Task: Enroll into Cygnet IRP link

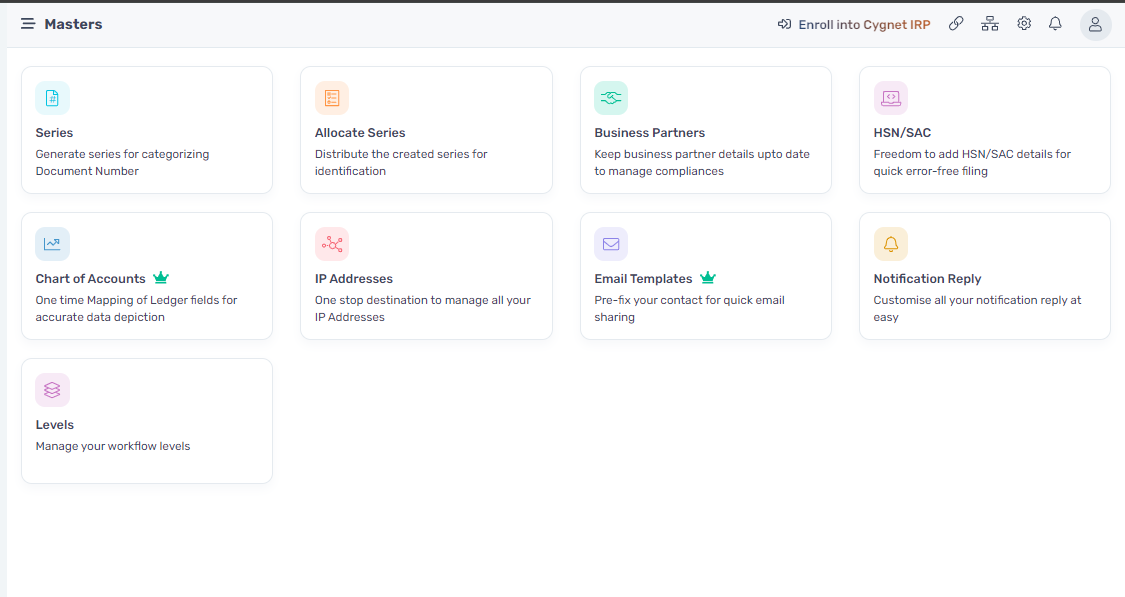Action: pyautogui.click(x=854, y=24)
